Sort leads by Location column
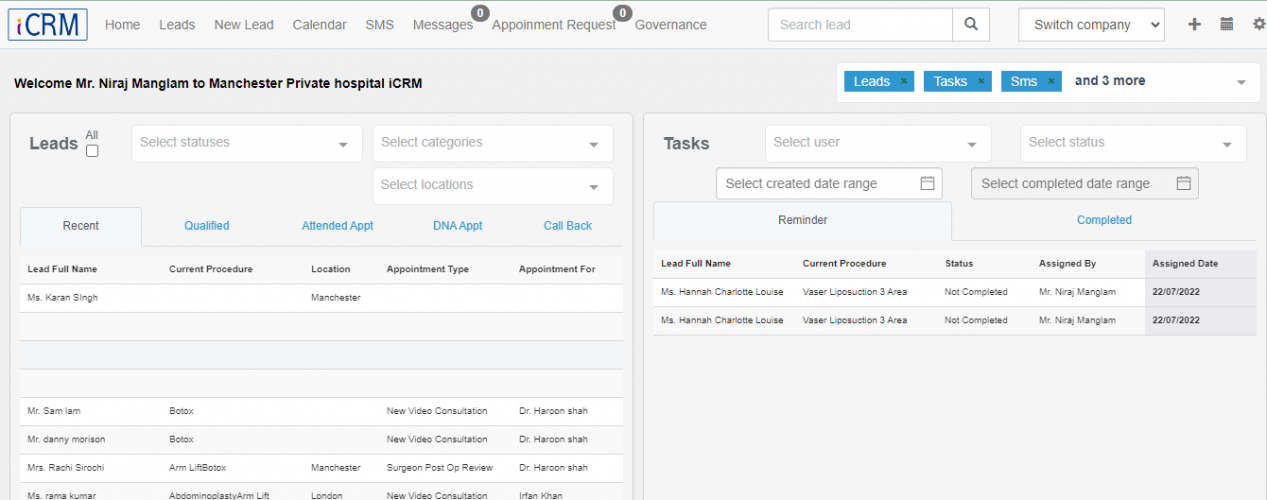Screen dimensions: 1267x500 coord(331,269)
